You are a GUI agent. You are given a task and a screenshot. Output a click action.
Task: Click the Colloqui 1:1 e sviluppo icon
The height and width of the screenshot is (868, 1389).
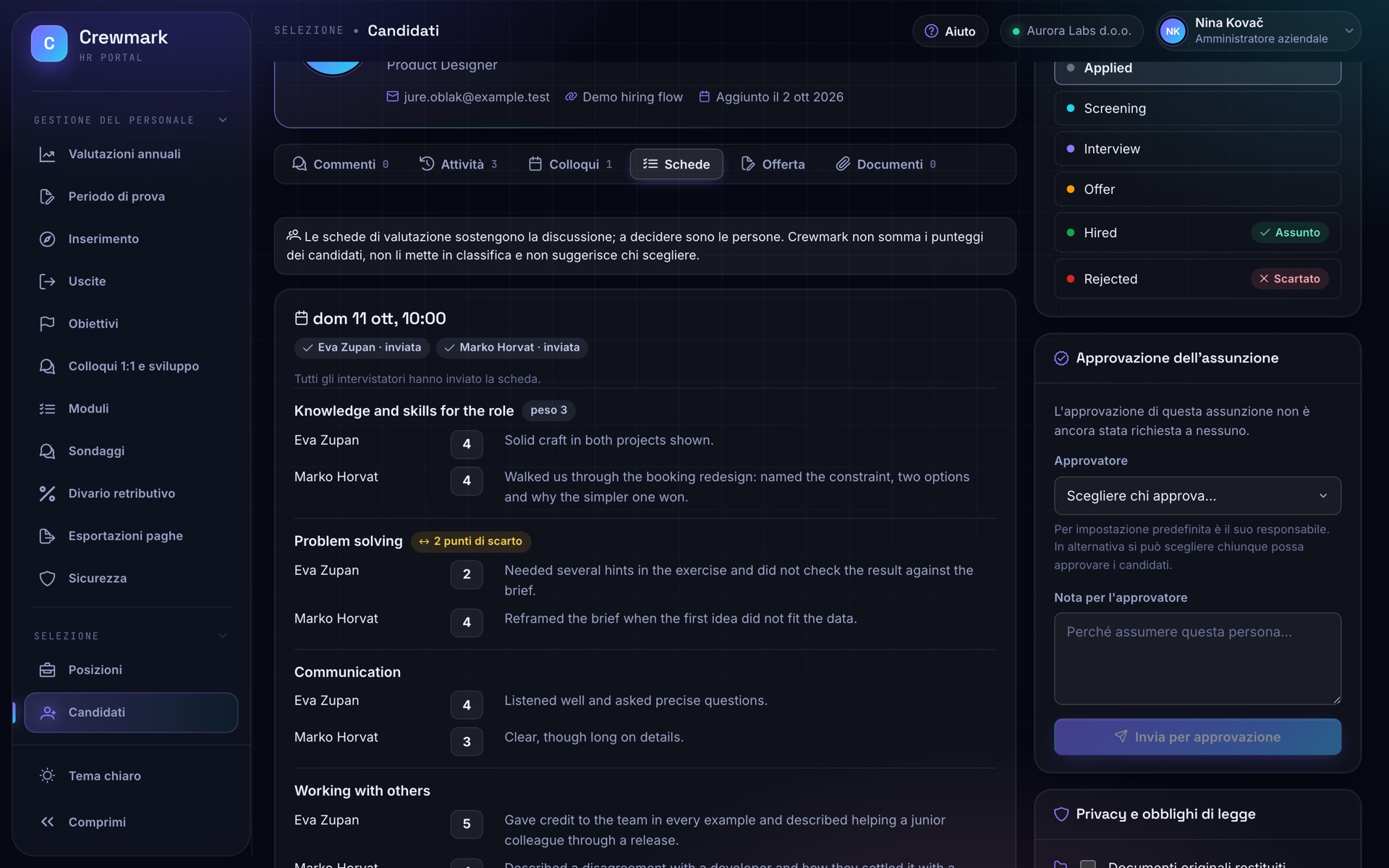(x=47, y=366)
